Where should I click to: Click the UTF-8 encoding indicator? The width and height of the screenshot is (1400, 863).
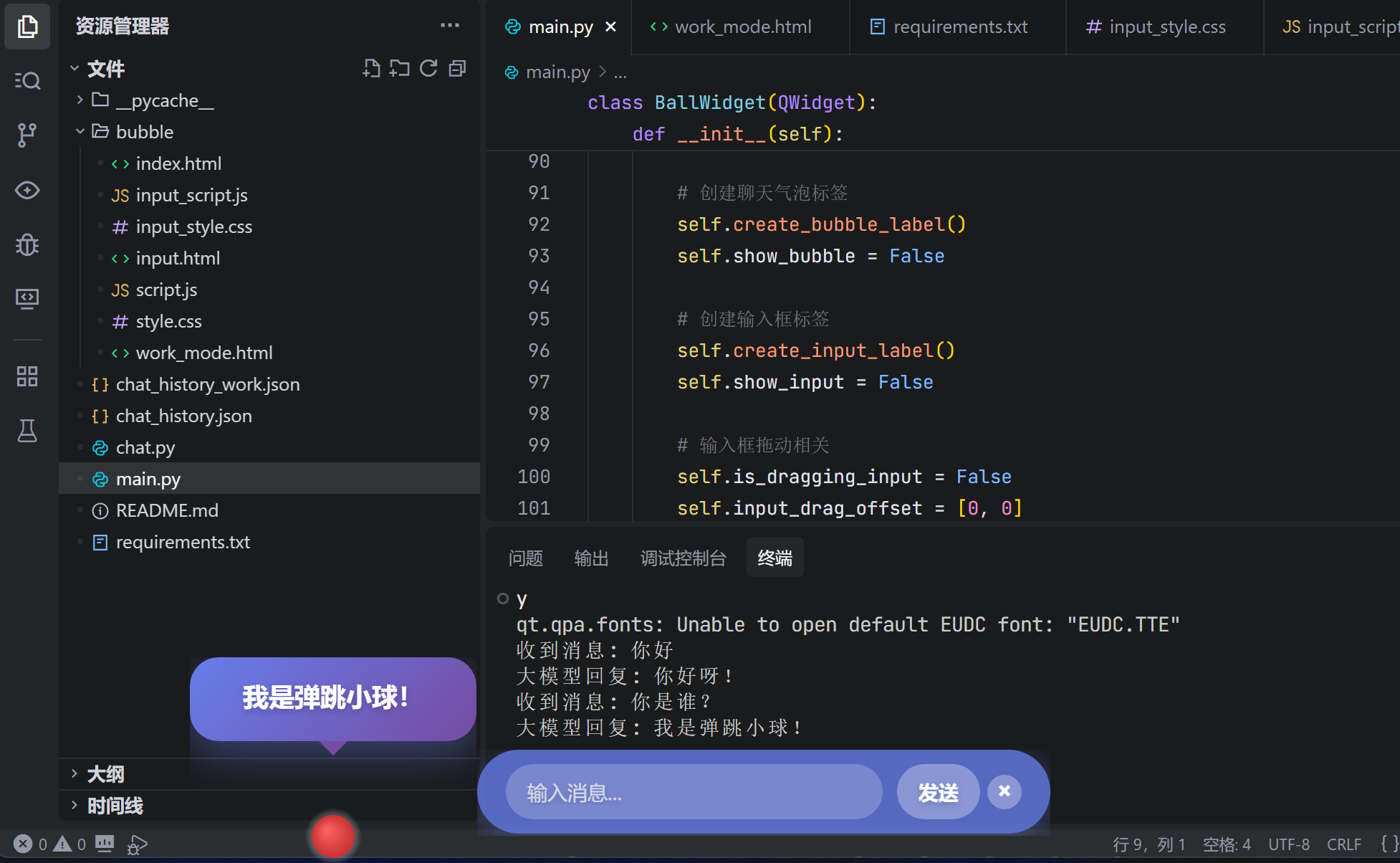(1289, 844)
